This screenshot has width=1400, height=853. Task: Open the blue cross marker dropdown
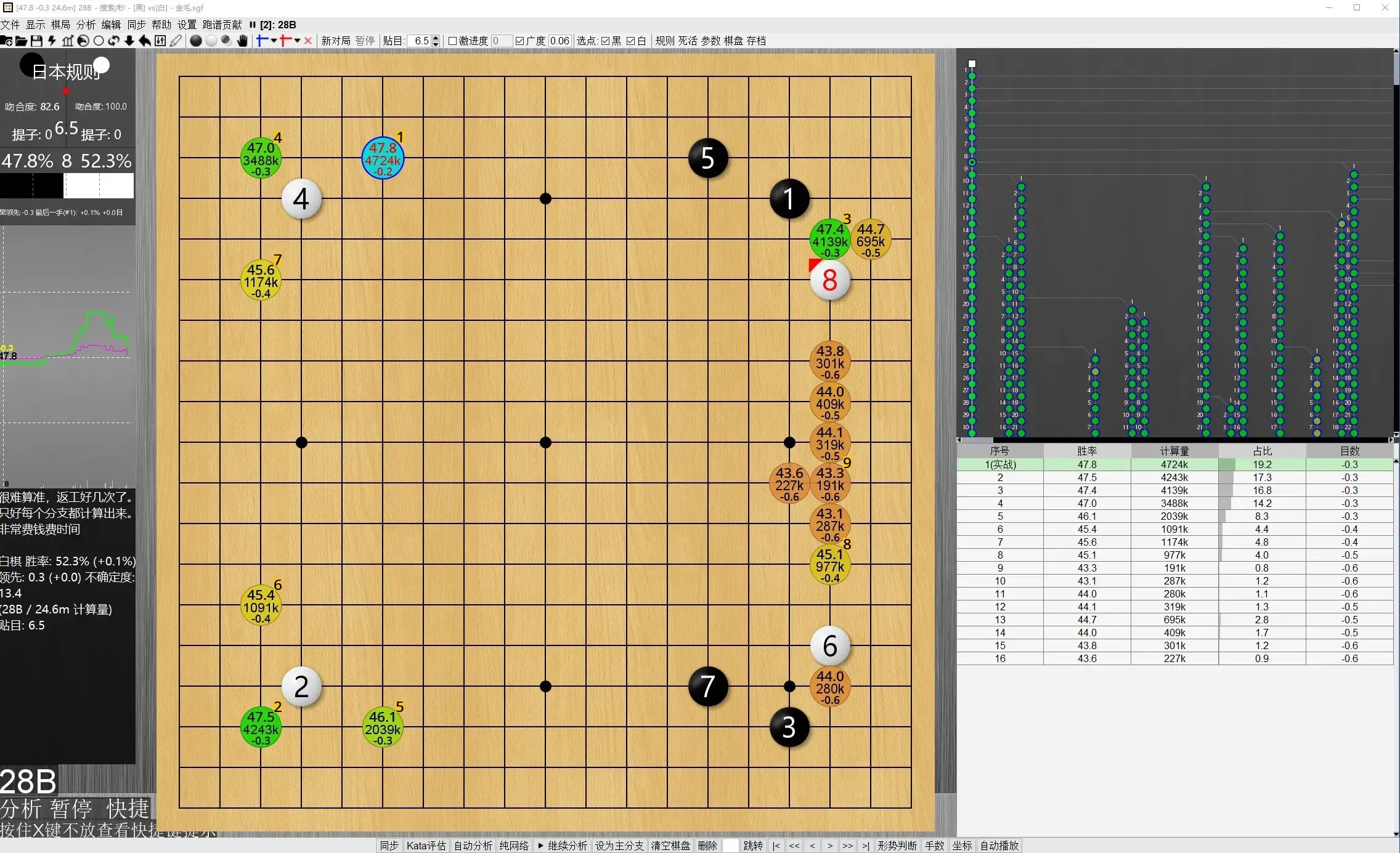(x=274, y=41)
